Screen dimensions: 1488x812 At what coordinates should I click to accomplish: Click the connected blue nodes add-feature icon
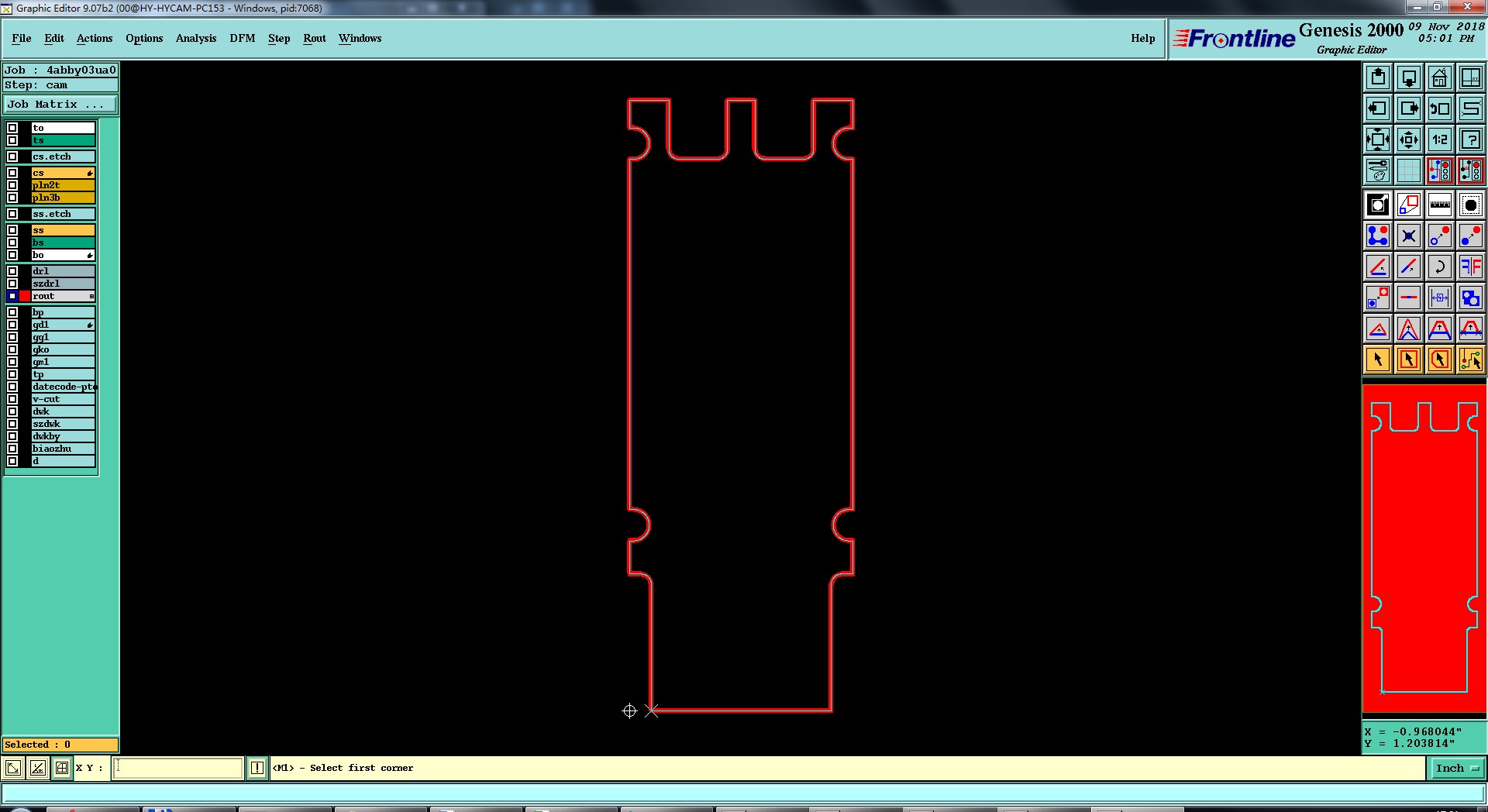(1378, 236)
